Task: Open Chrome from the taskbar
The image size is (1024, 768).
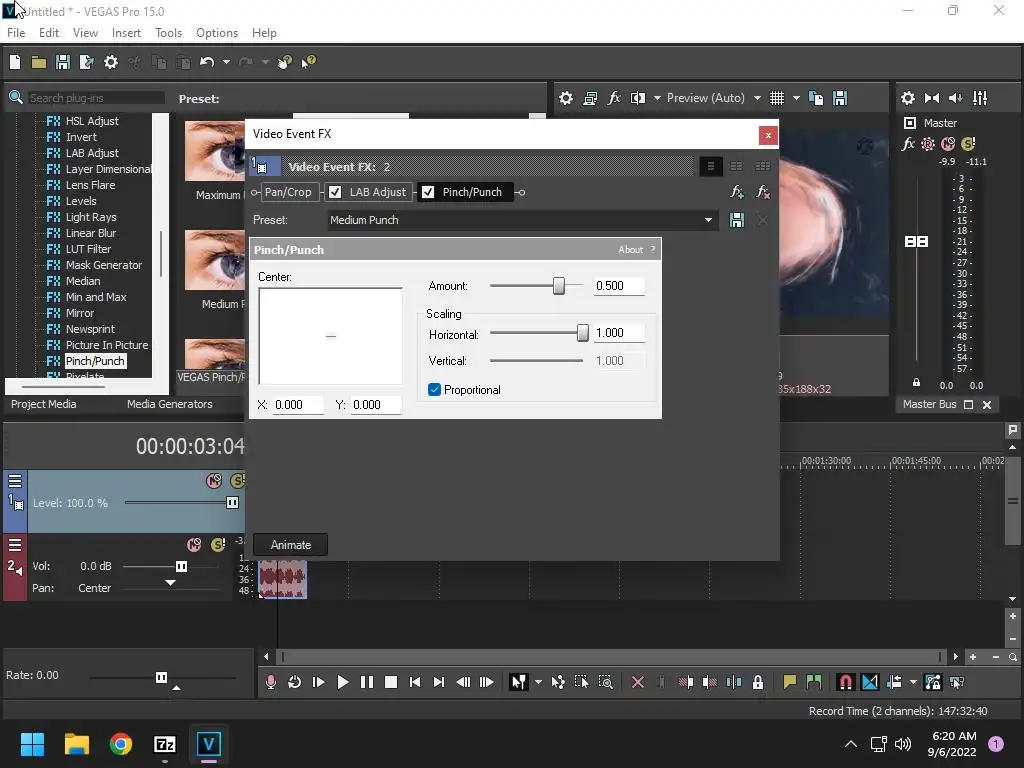Action: [121, 744]
